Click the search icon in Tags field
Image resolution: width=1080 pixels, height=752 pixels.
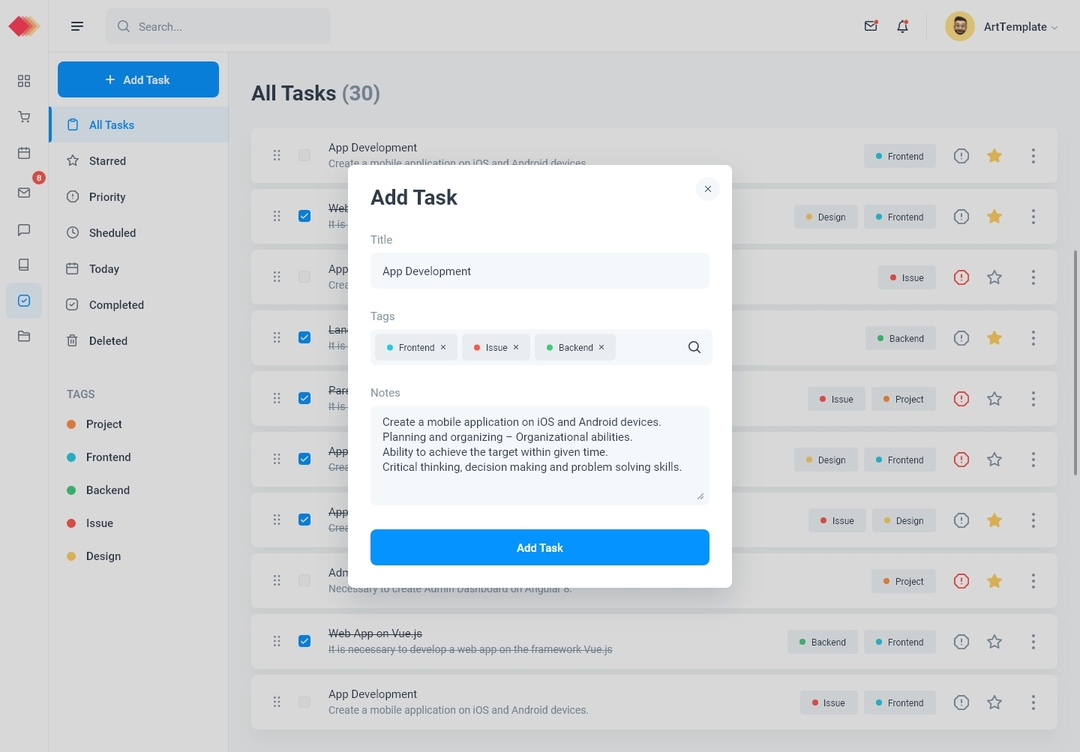(x=694, y=348)
